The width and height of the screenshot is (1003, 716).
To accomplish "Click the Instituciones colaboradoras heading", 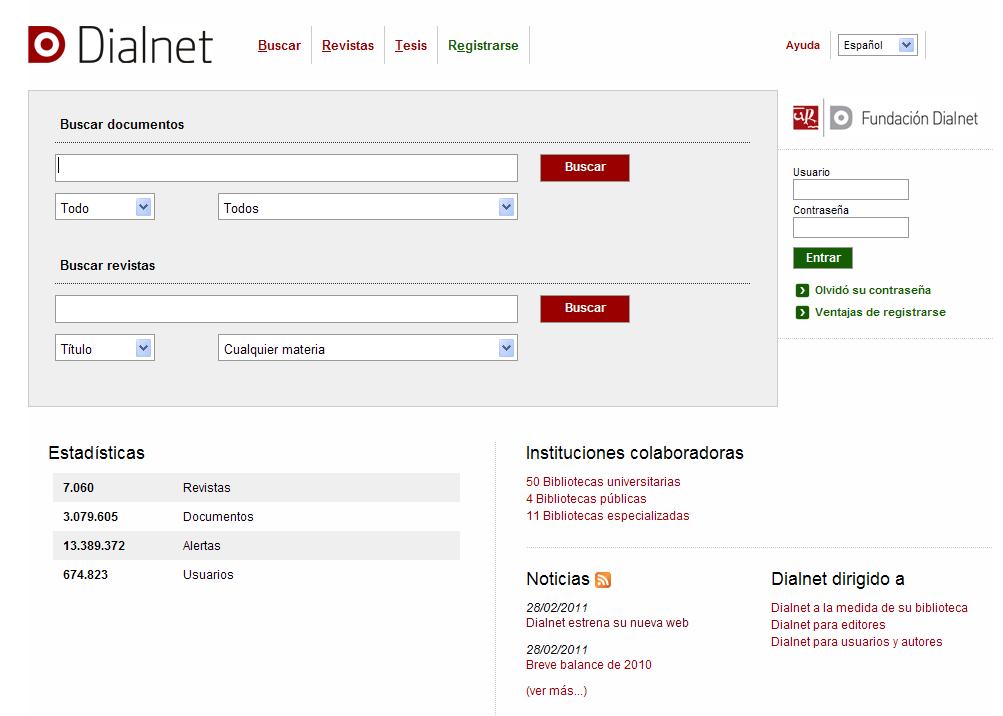I will point(635,453).
